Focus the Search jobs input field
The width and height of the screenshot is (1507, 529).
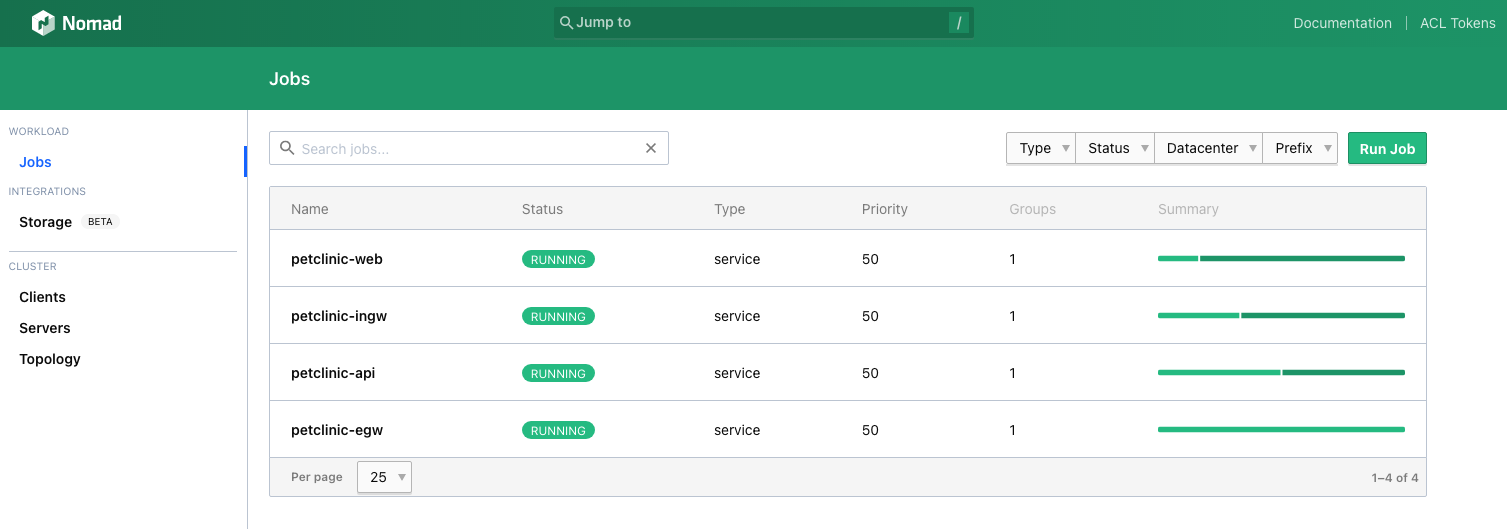point(469,148)
